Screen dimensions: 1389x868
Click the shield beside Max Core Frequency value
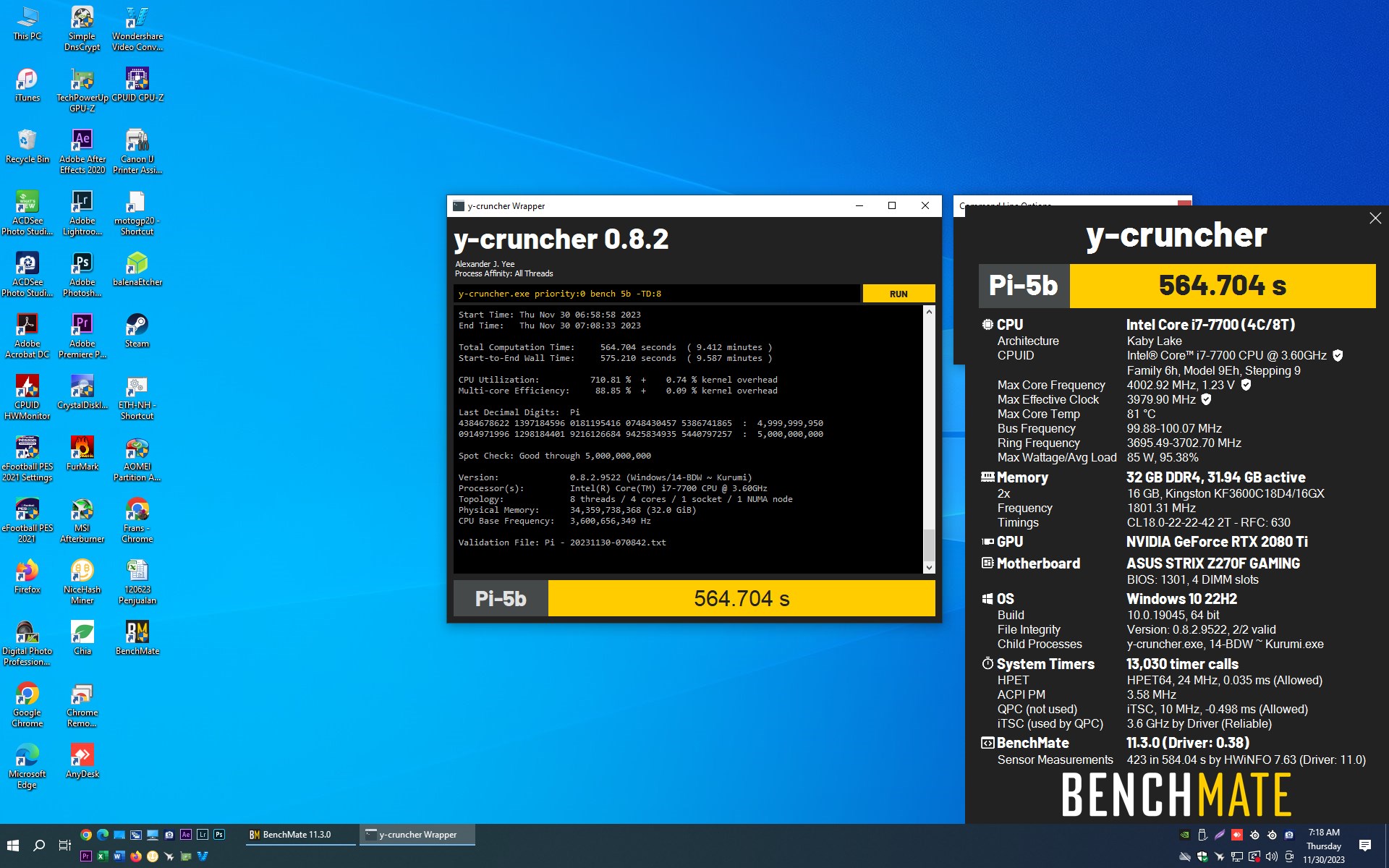(x=1246, y=385)
